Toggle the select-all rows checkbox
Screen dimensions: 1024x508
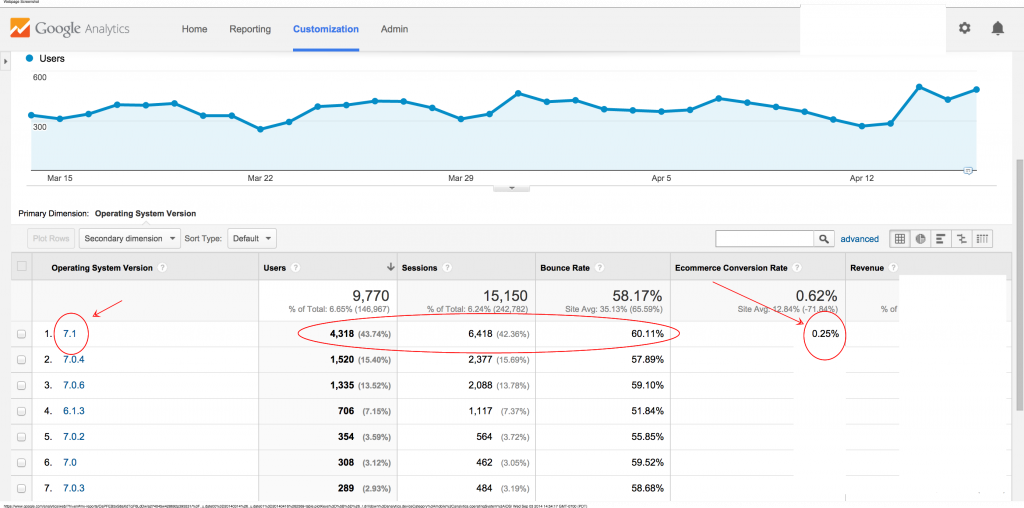(x=22, y=266)
